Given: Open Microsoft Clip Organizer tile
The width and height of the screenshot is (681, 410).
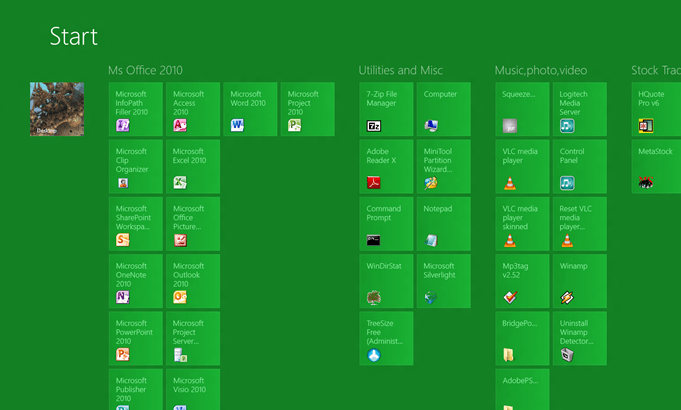Looking at the screenshot, I should pyautogui.click(x=136, y=166).
